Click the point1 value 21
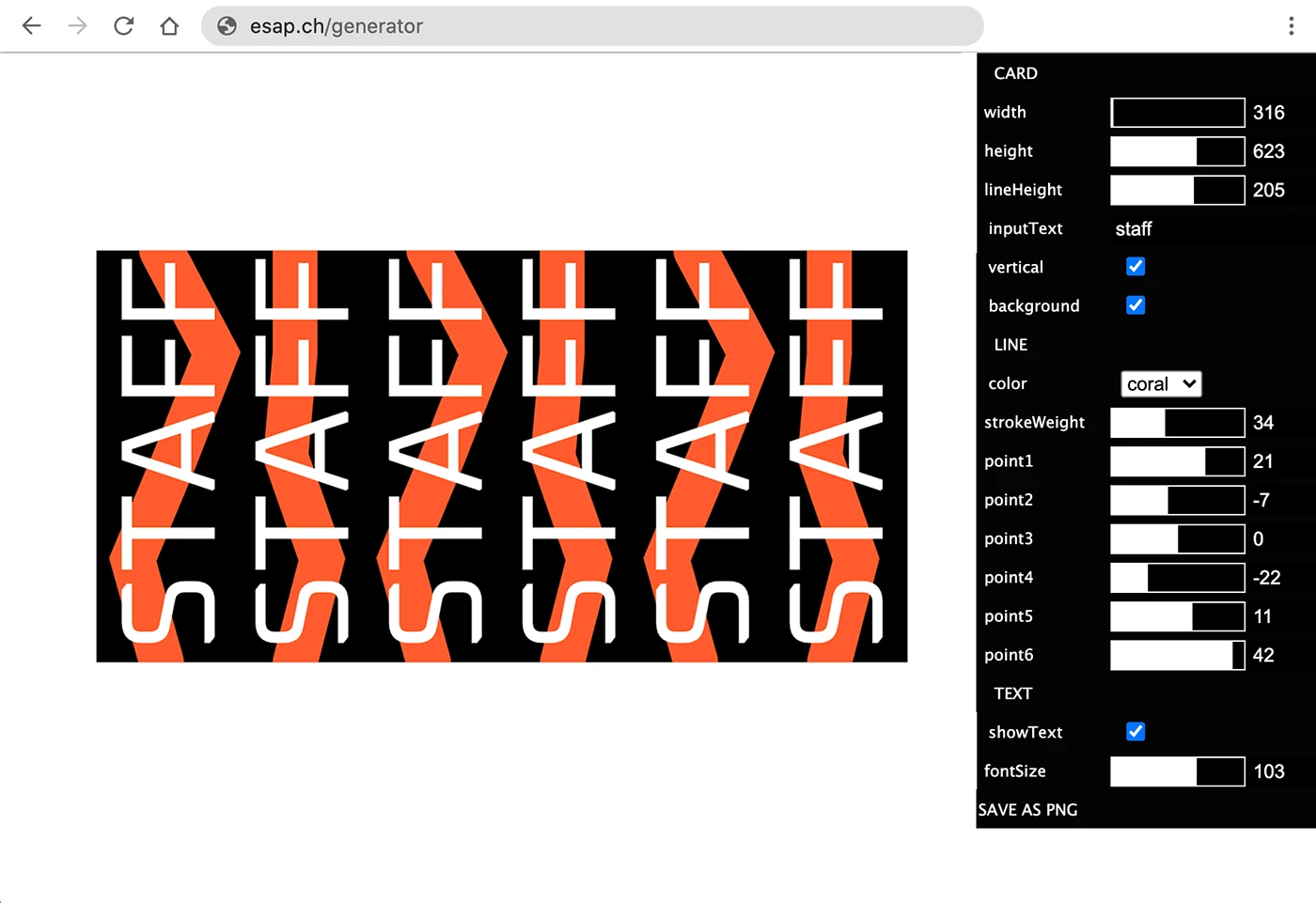This screenshot has height=903, width=1316. tap(1263, 461)
